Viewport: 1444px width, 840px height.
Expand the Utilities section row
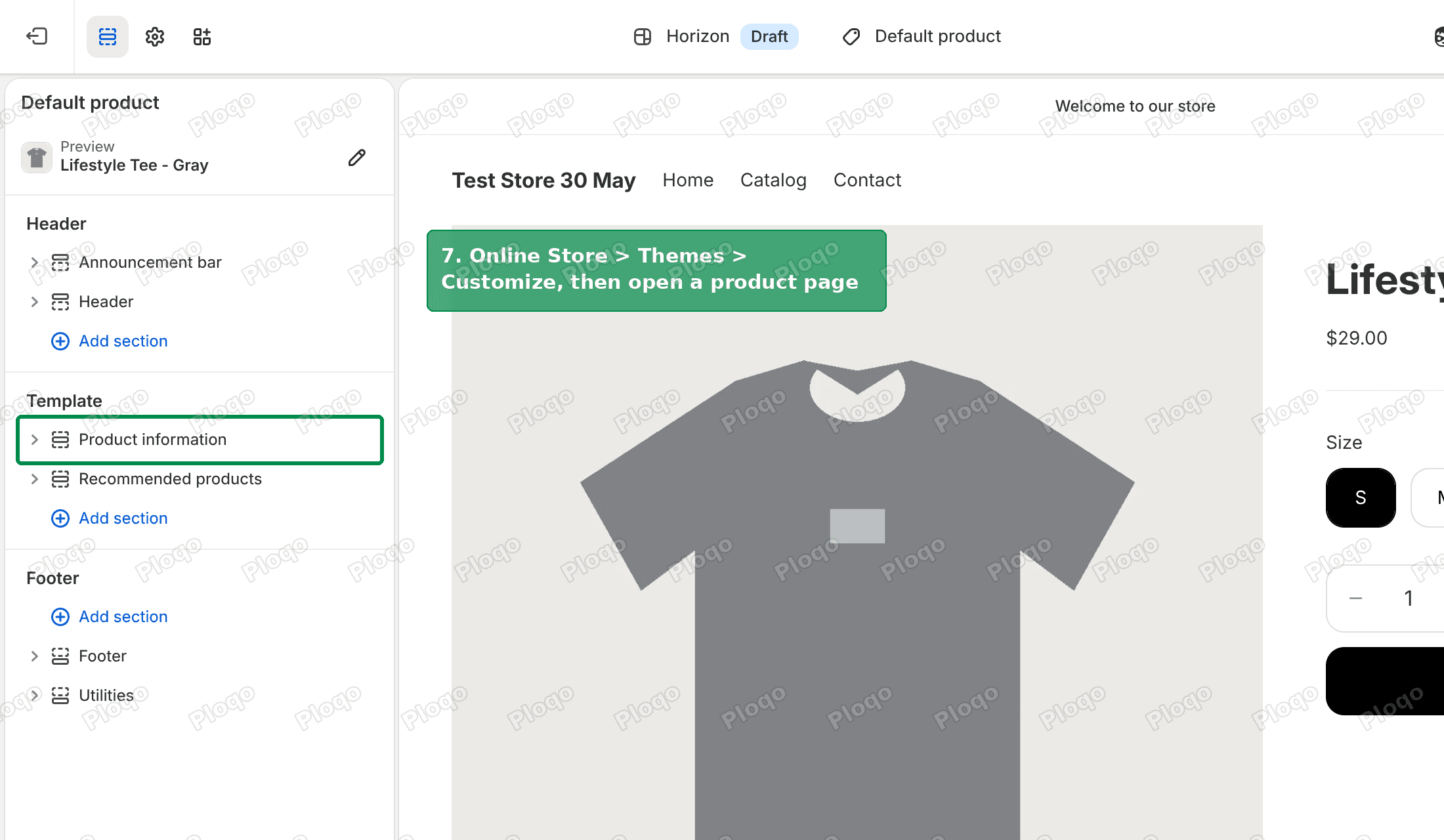coord(35,696)
